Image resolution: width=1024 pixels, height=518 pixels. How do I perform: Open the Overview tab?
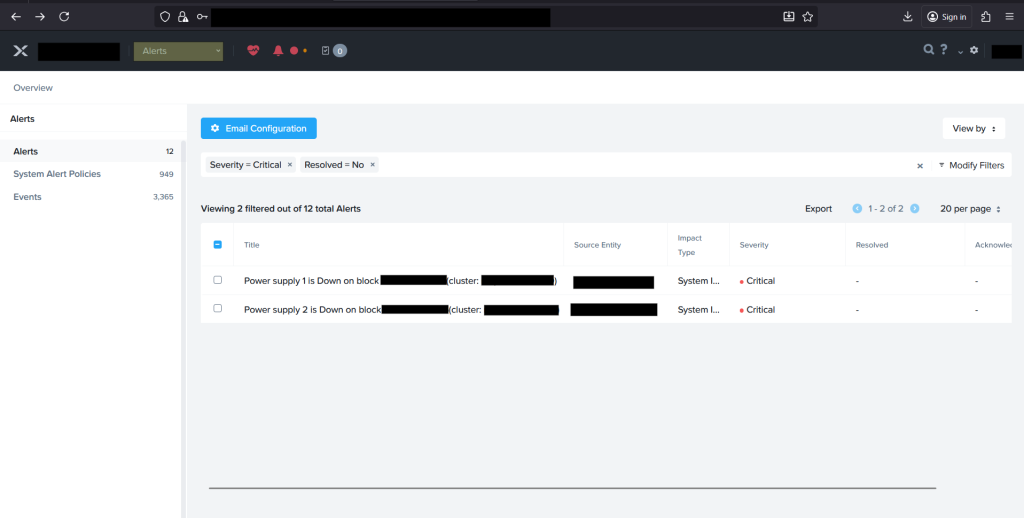[x=33, y=88]
